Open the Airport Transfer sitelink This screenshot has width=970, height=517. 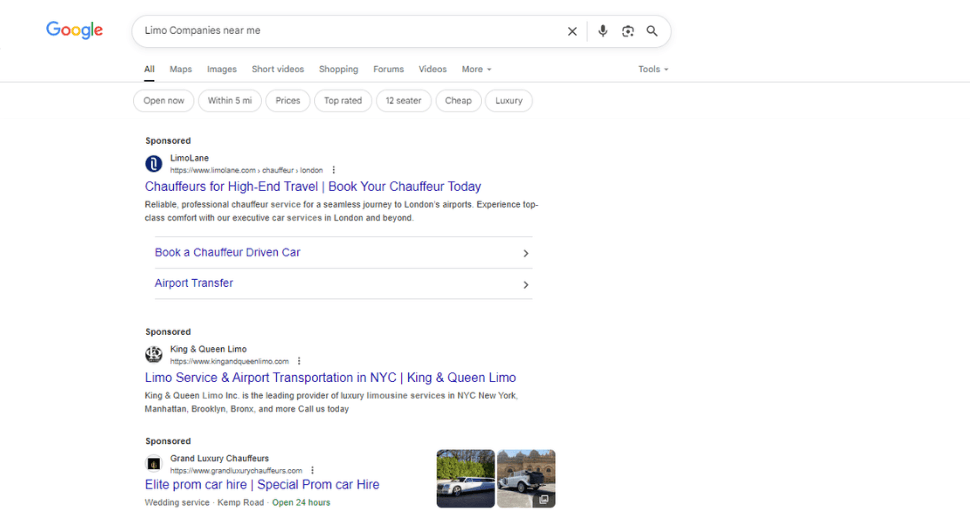[x=194, y=283]
